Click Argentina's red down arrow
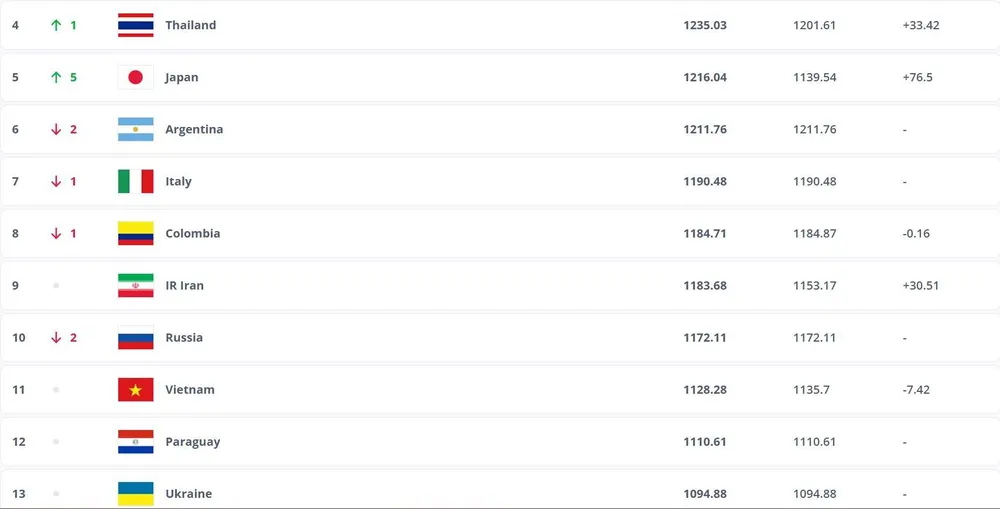Viewport: 1000px width, 509px height. pyautogui.click(x=56, y=129)
